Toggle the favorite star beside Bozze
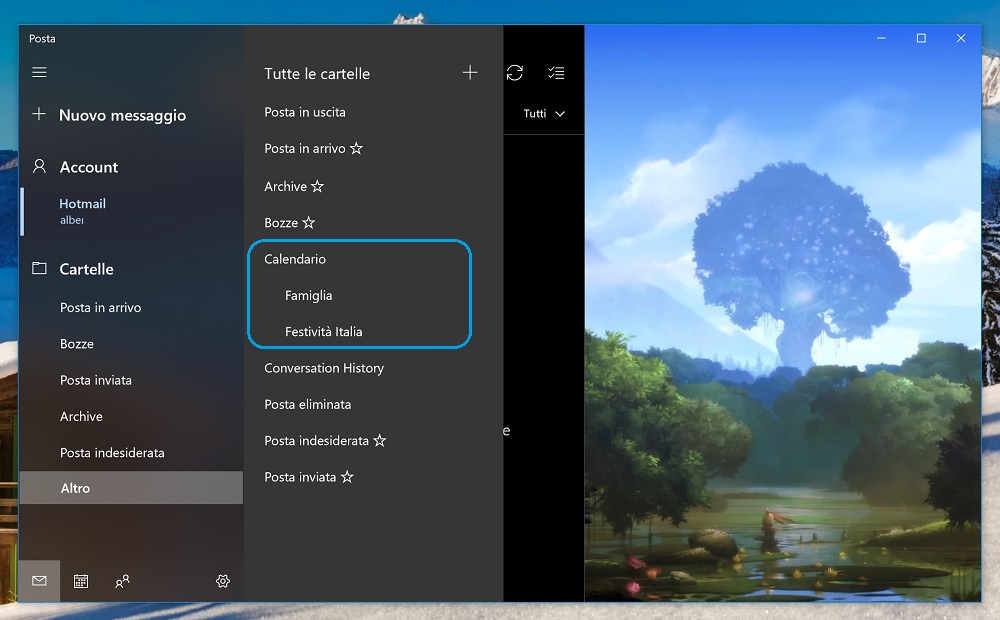The width and height of the screenshot is (1000, 620). point(309,222)
